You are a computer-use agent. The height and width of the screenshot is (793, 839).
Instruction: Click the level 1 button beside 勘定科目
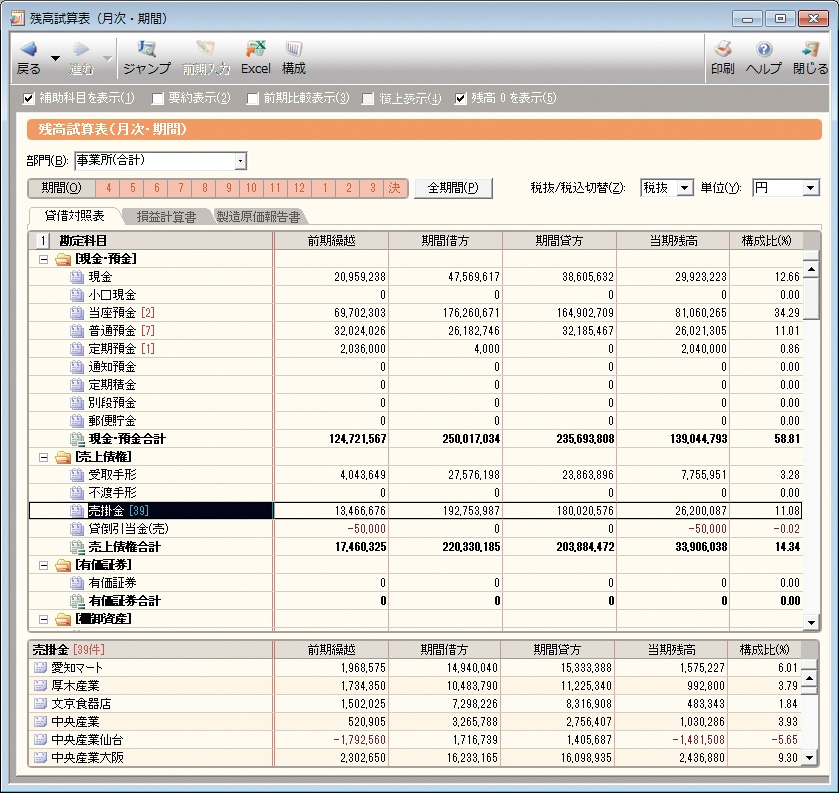(43, 241)
